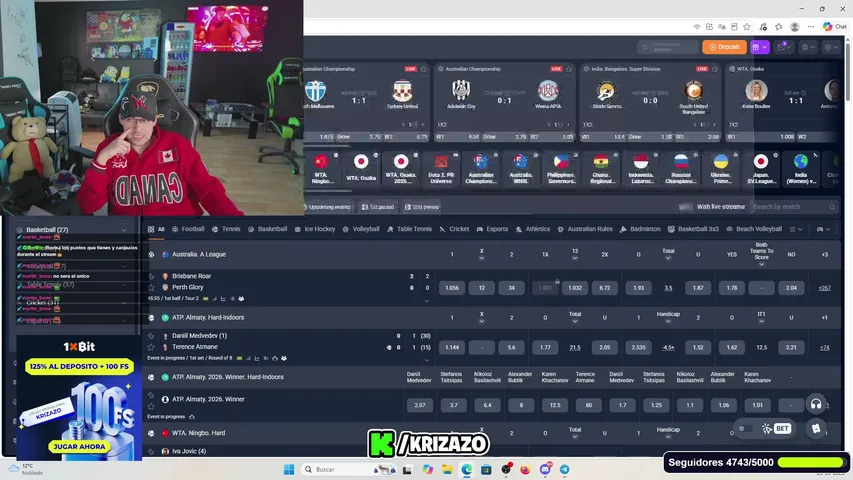The image size is (853, 480).
Task: Expand the Both Teams To Score dropdown
Action: click(761, 264)
